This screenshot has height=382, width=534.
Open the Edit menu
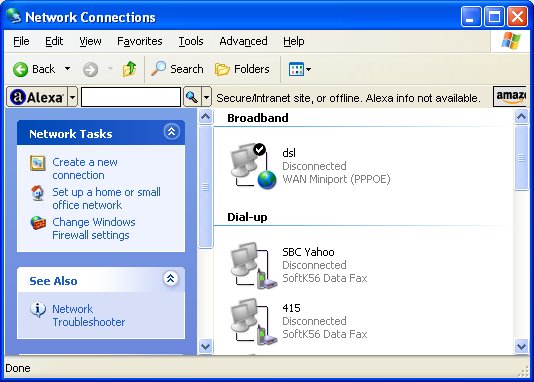[x=54, y=41]
